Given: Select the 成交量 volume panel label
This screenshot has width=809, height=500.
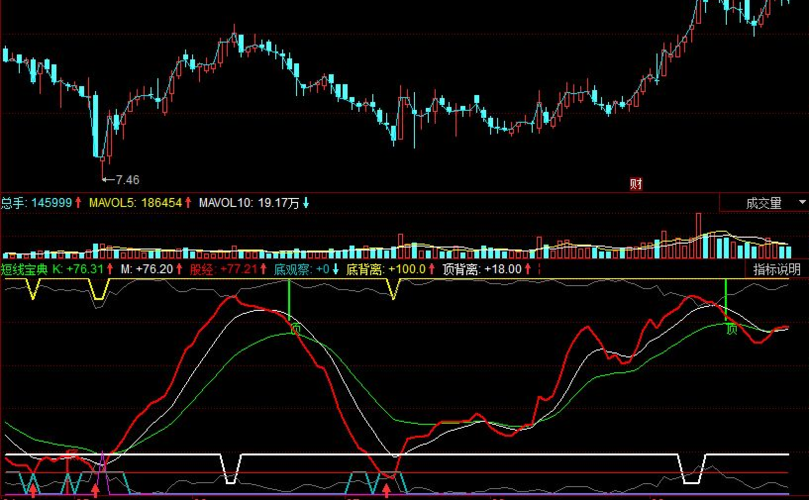Looking at the screenshot, I should [x=764, y=203].
